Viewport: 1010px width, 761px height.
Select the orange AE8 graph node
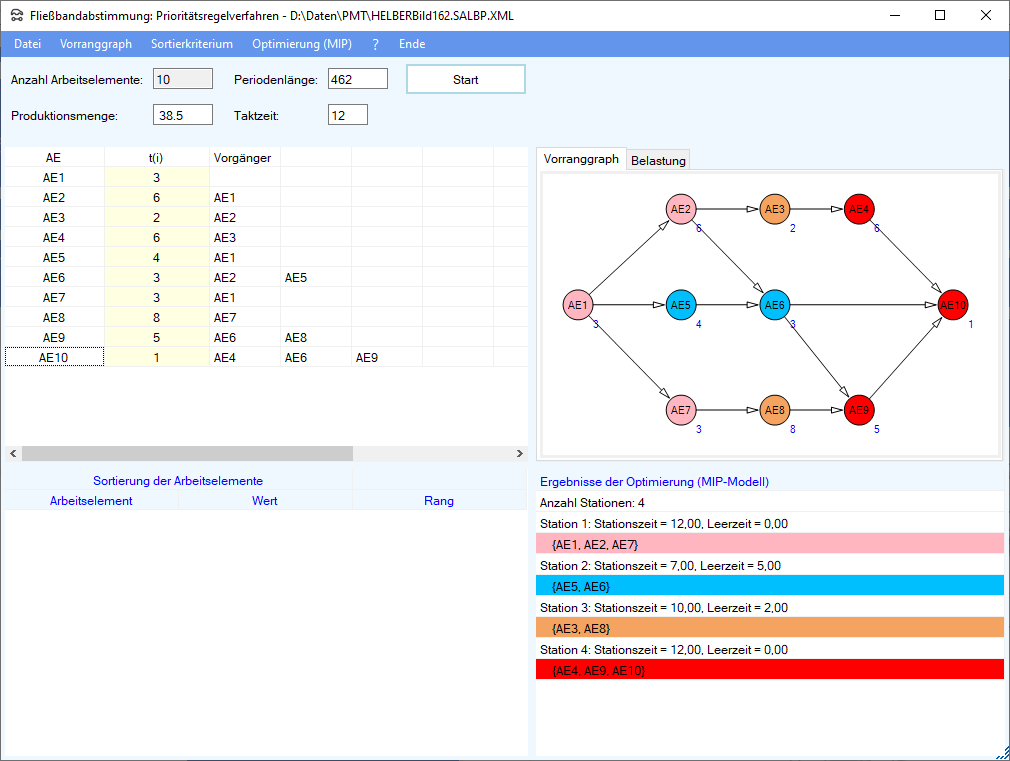(x=774, y=410)
